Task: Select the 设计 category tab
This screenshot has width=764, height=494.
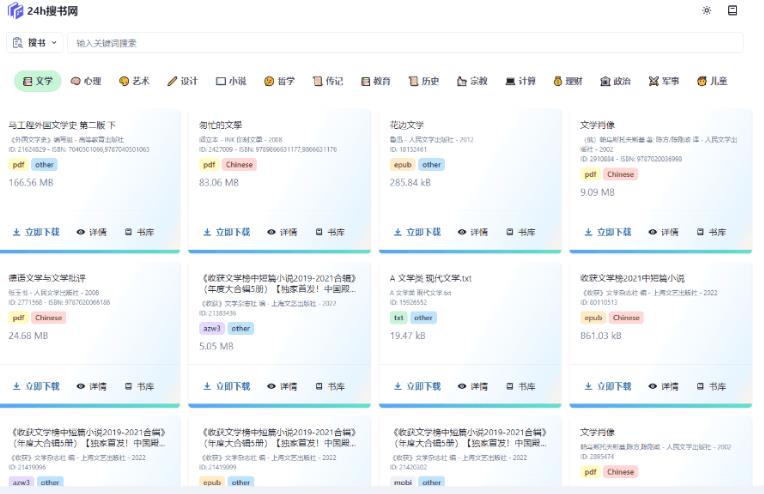Action: tap(183, 81)
